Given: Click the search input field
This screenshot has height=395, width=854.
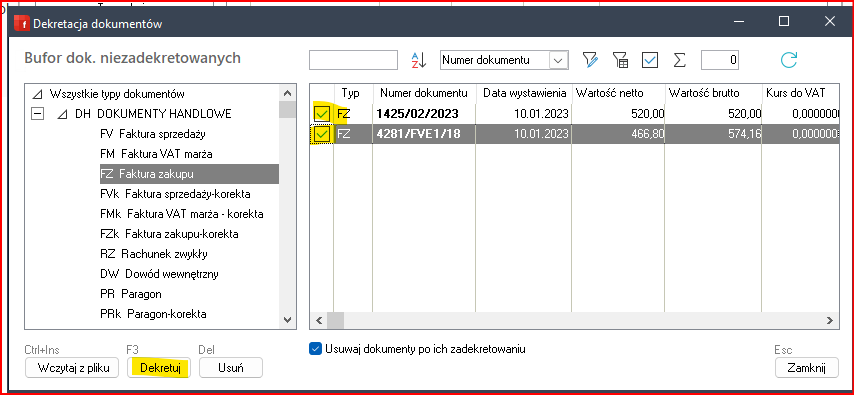Looking at the screenshot, I should 353,60.
